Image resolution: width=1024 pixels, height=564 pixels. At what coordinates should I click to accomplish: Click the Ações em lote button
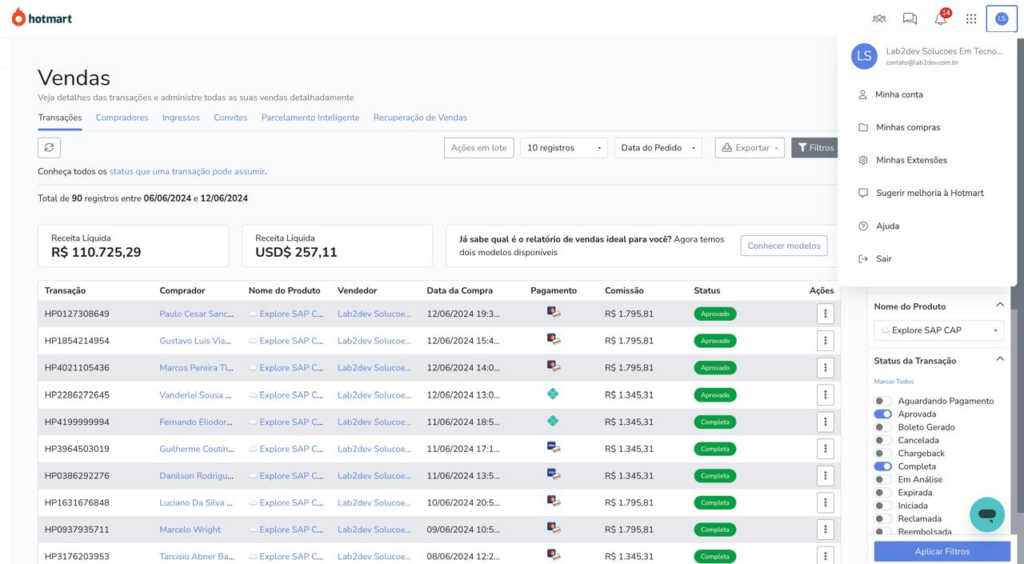point(479,148)
